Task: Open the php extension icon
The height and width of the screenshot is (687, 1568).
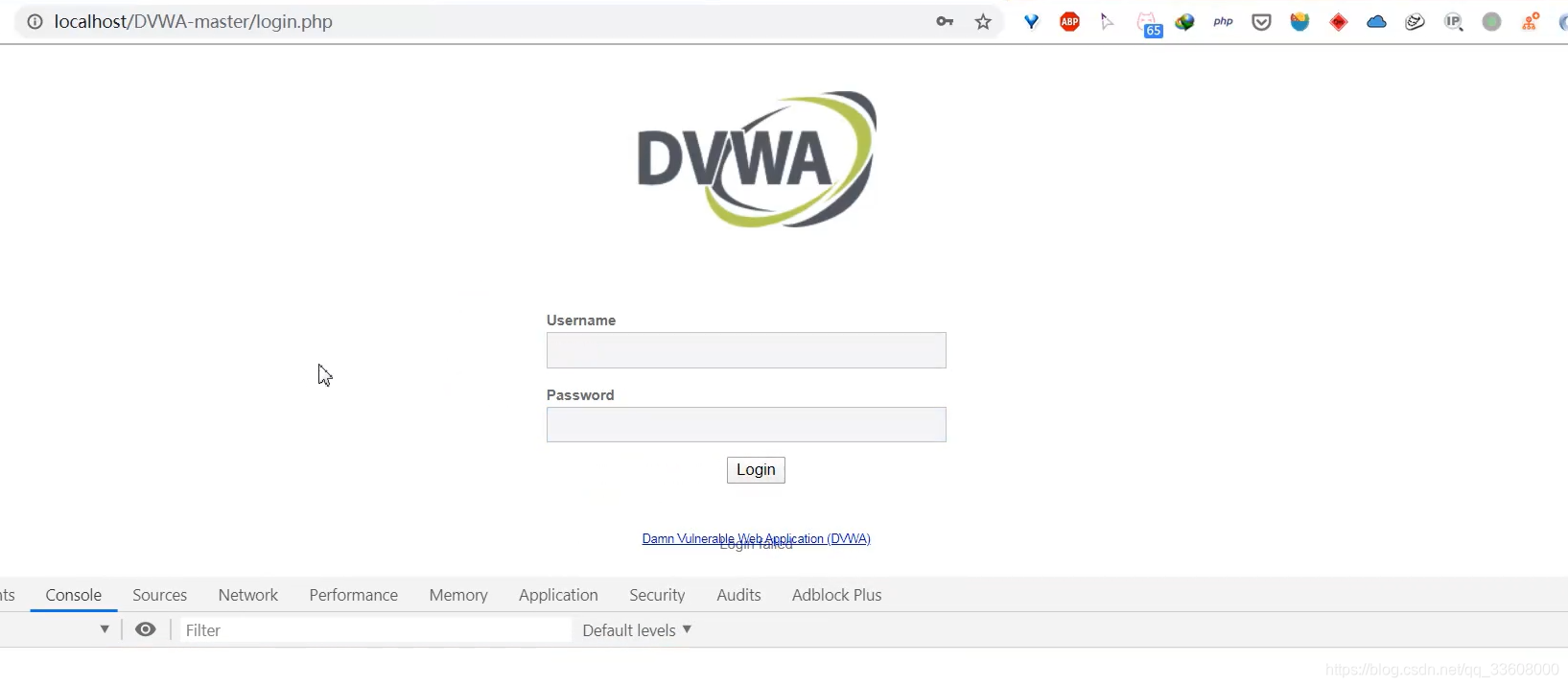Action: pyautogui.click(x=1224, y=21)
